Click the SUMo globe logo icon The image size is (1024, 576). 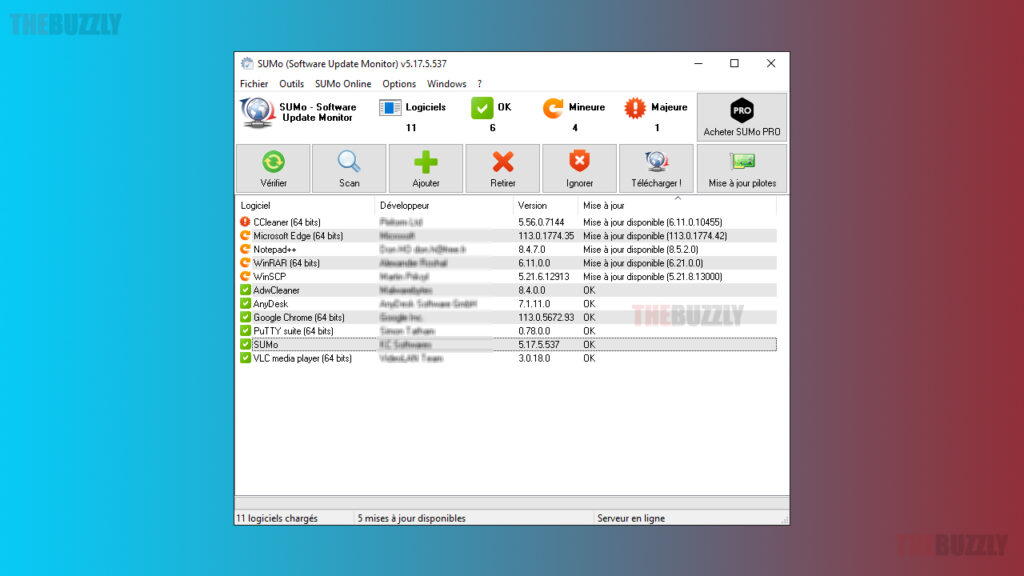coord(257,112)
